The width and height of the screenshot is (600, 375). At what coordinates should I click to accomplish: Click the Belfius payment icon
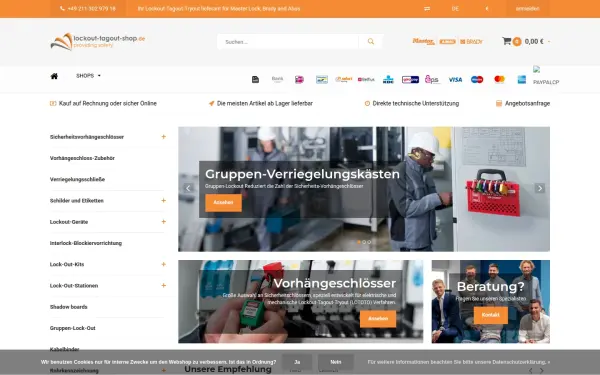click(x=366, y=80)
